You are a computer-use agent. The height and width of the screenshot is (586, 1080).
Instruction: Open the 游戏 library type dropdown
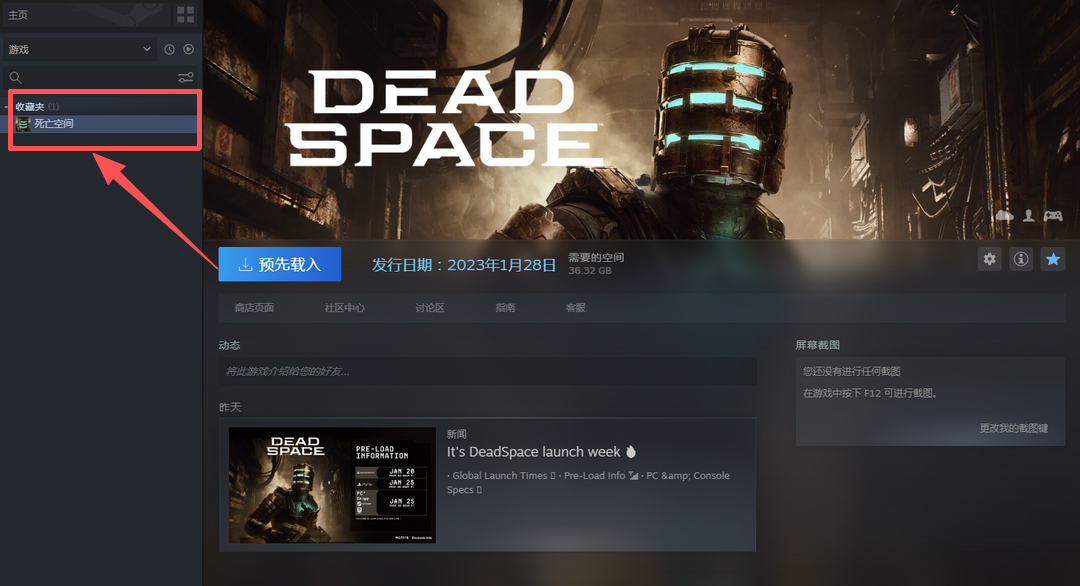point(79,49)
